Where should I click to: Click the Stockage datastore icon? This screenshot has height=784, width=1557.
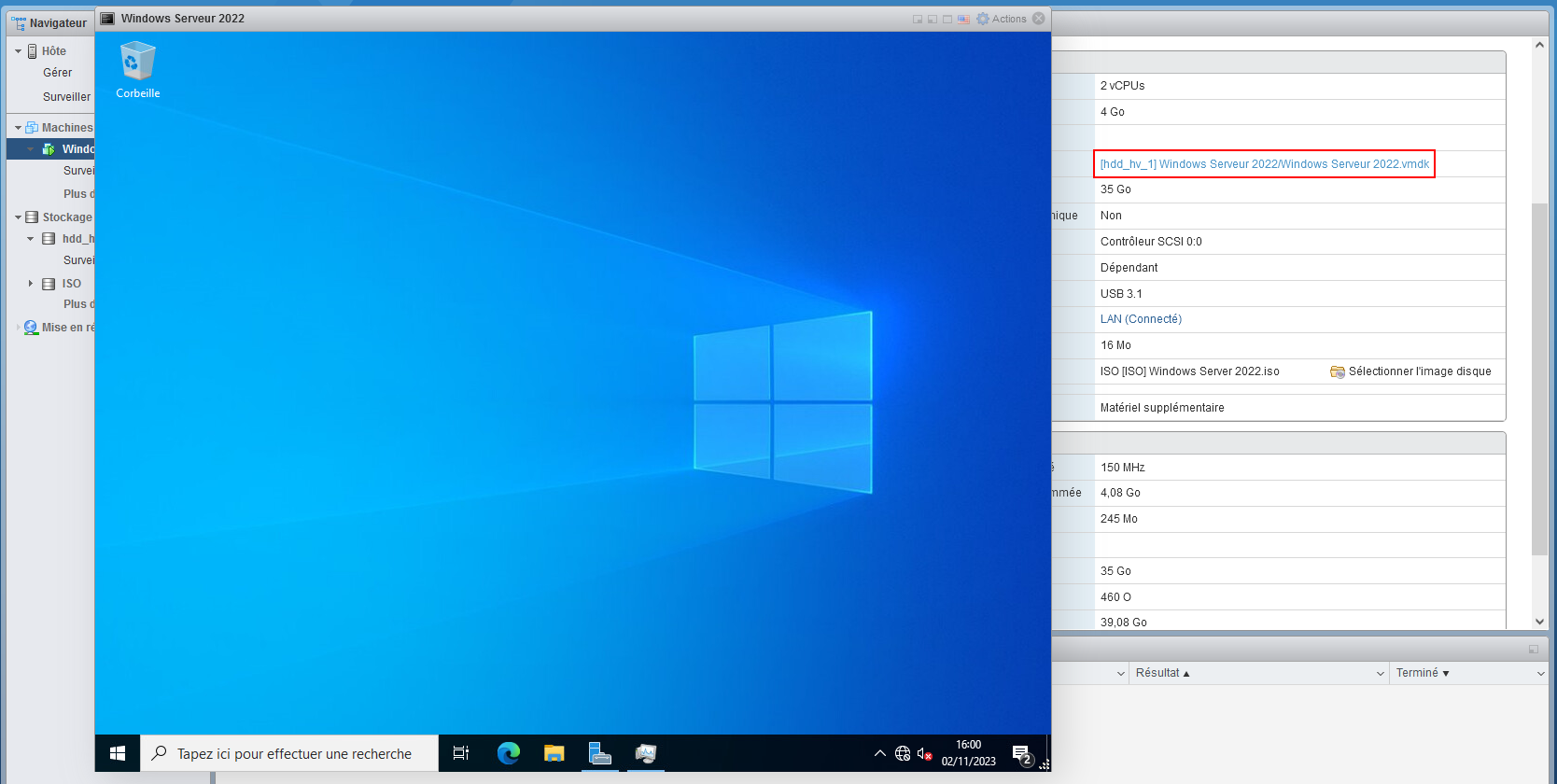(x=32, y=217)
